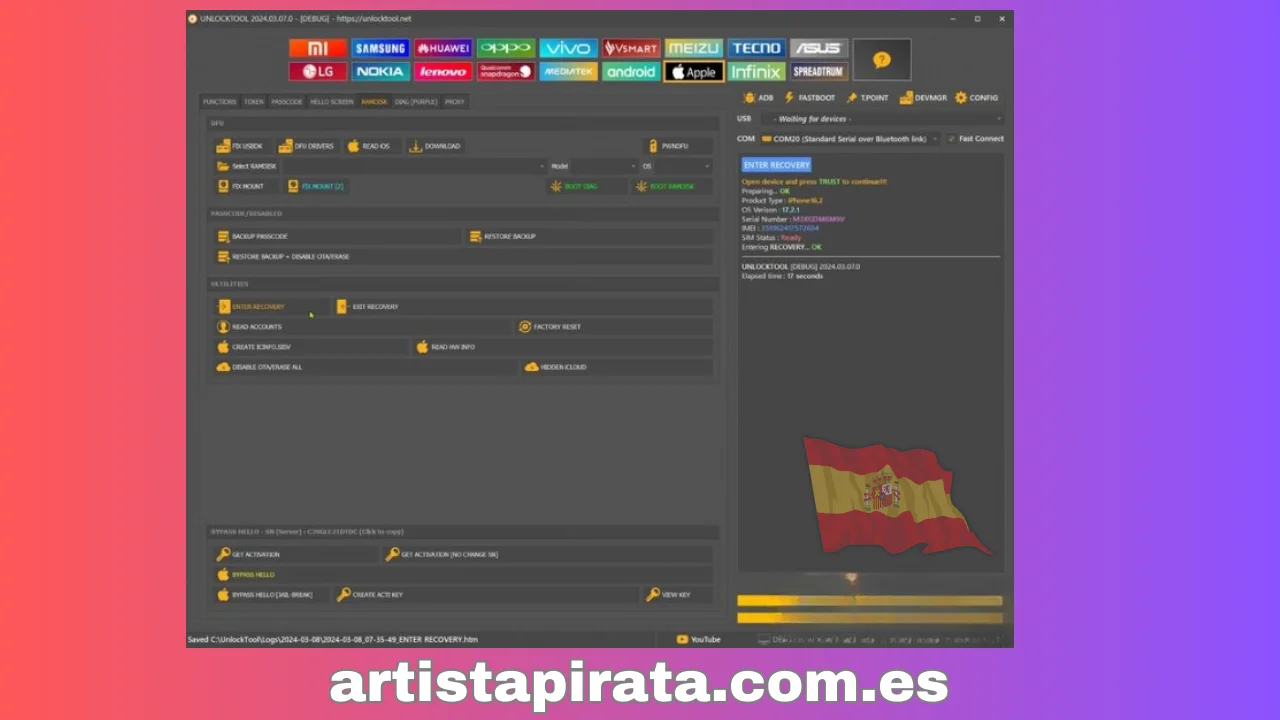Select the Tecno brand logo
Image resolution: width=1280 pixels, height=720 pixels.
(756, 48)
